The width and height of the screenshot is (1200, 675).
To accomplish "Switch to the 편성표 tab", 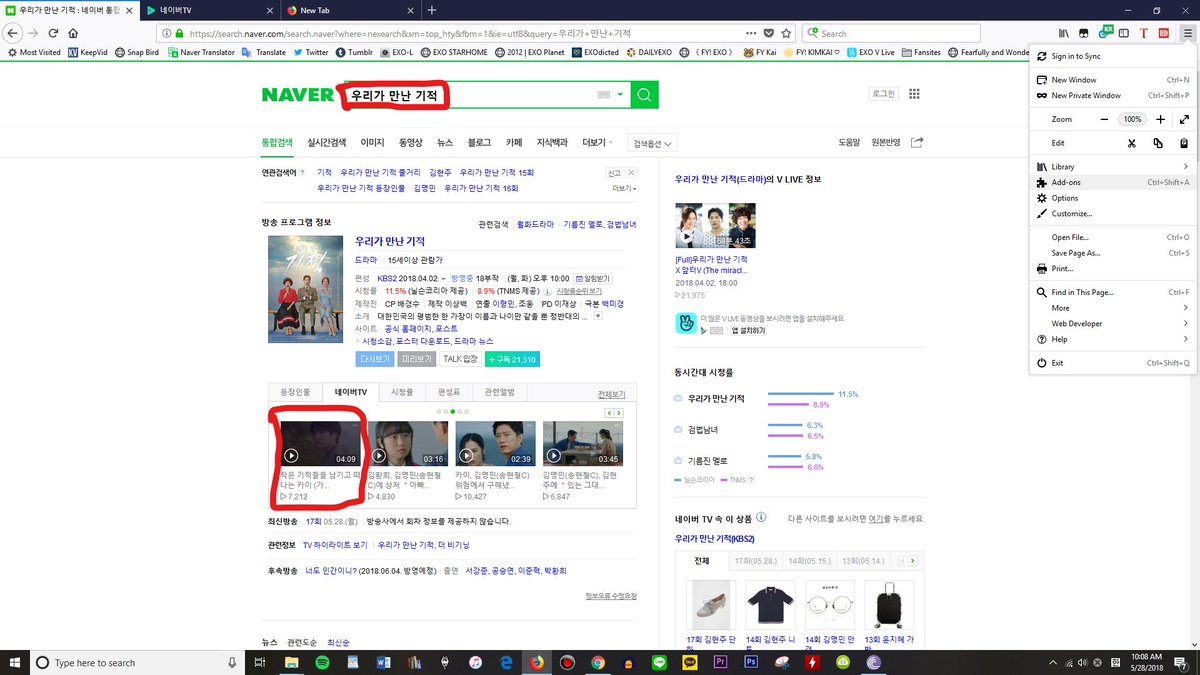I will (x=449, y=393).
